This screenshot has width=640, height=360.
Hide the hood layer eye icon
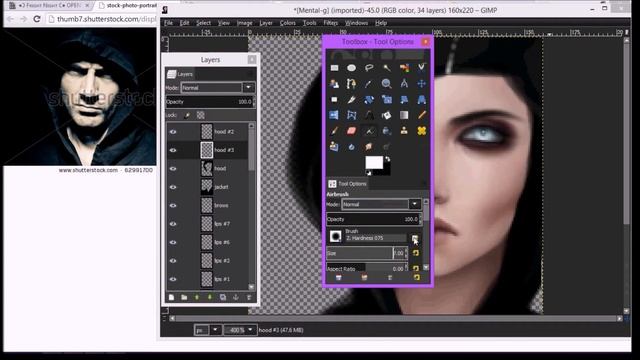click(173, 169)
